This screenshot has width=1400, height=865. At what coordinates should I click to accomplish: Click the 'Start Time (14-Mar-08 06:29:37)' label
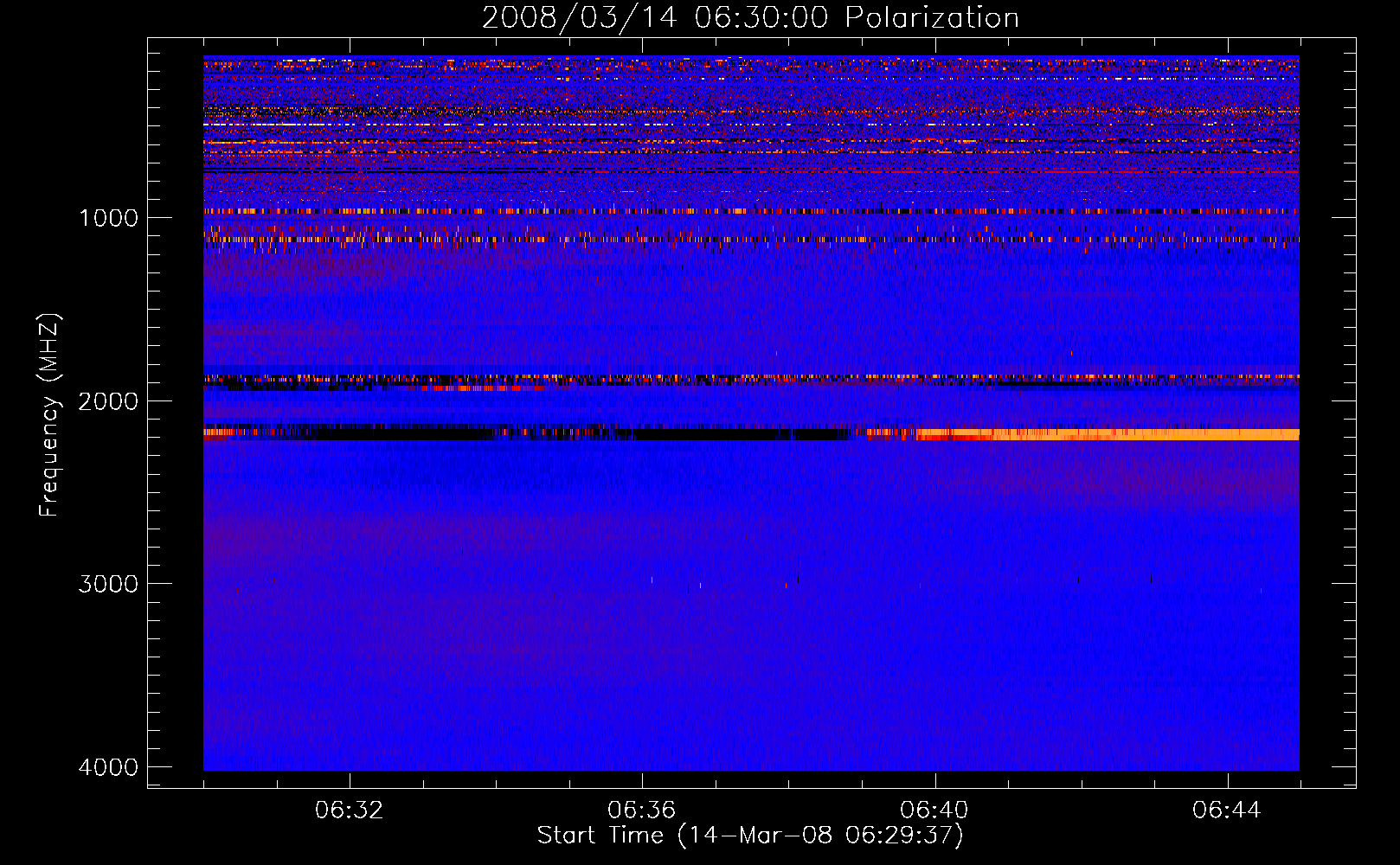750,836
